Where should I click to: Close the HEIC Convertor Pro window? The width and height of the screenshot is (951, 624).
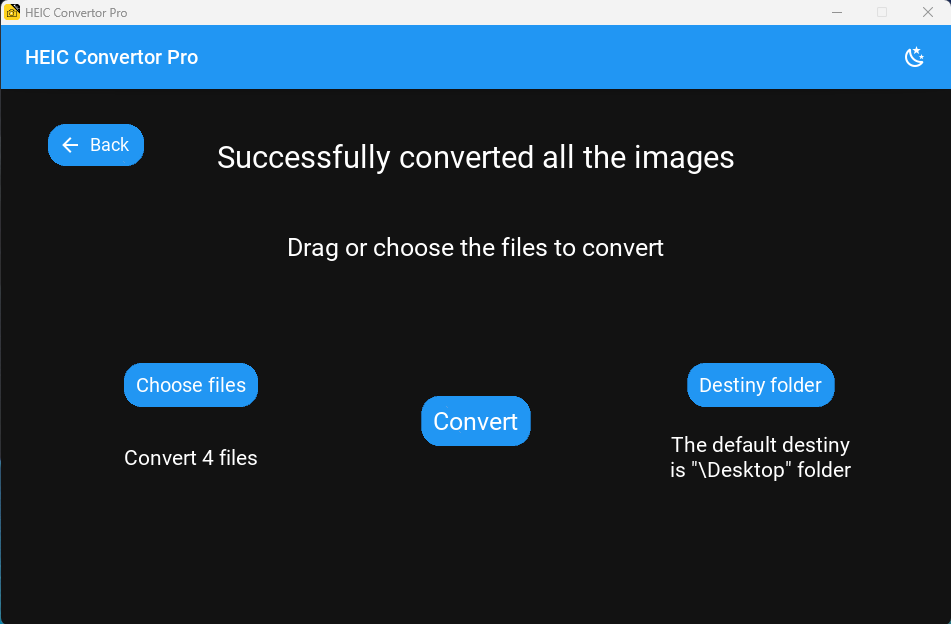pos(928,12)
